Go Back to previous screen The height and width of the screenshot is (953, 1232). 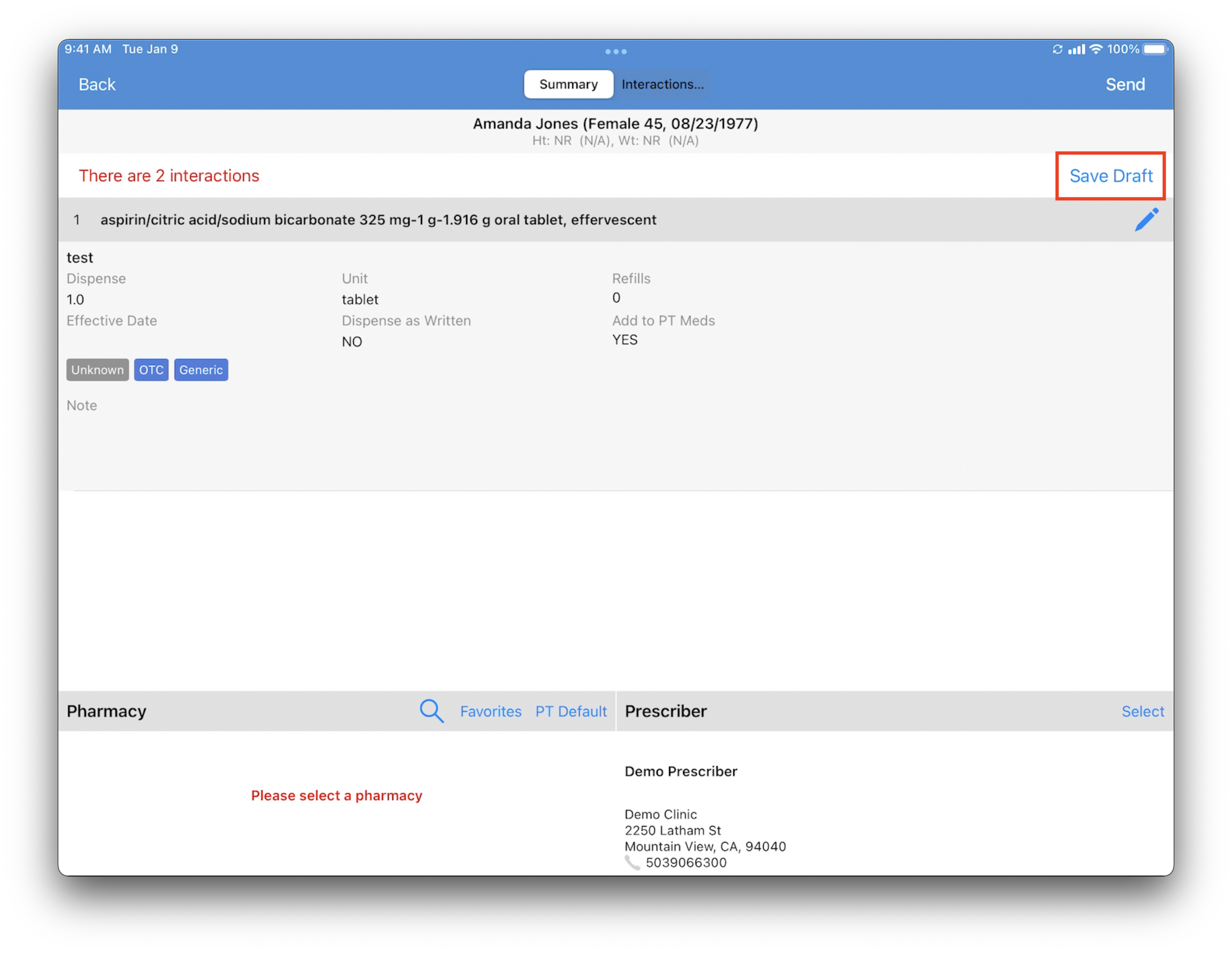[x=97, y=85]
